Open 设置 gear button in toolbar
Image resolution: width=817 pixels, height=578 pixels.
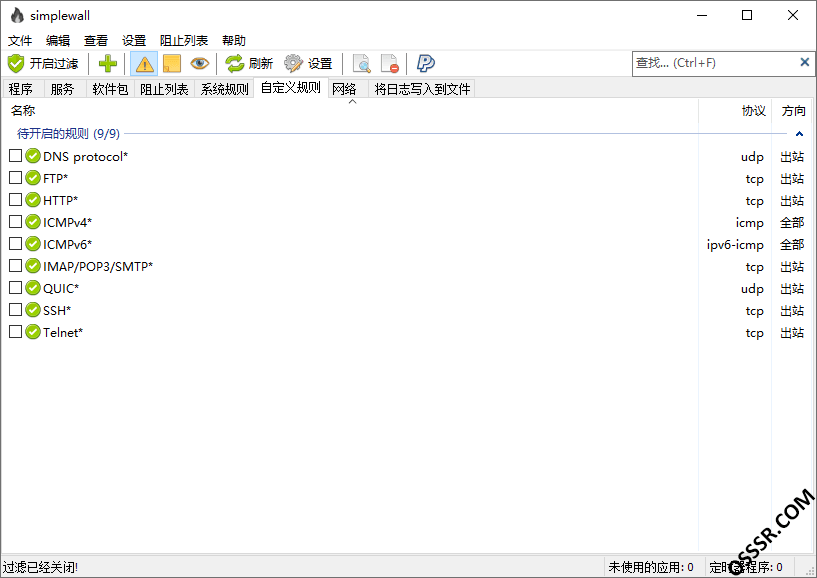[308, 64]
